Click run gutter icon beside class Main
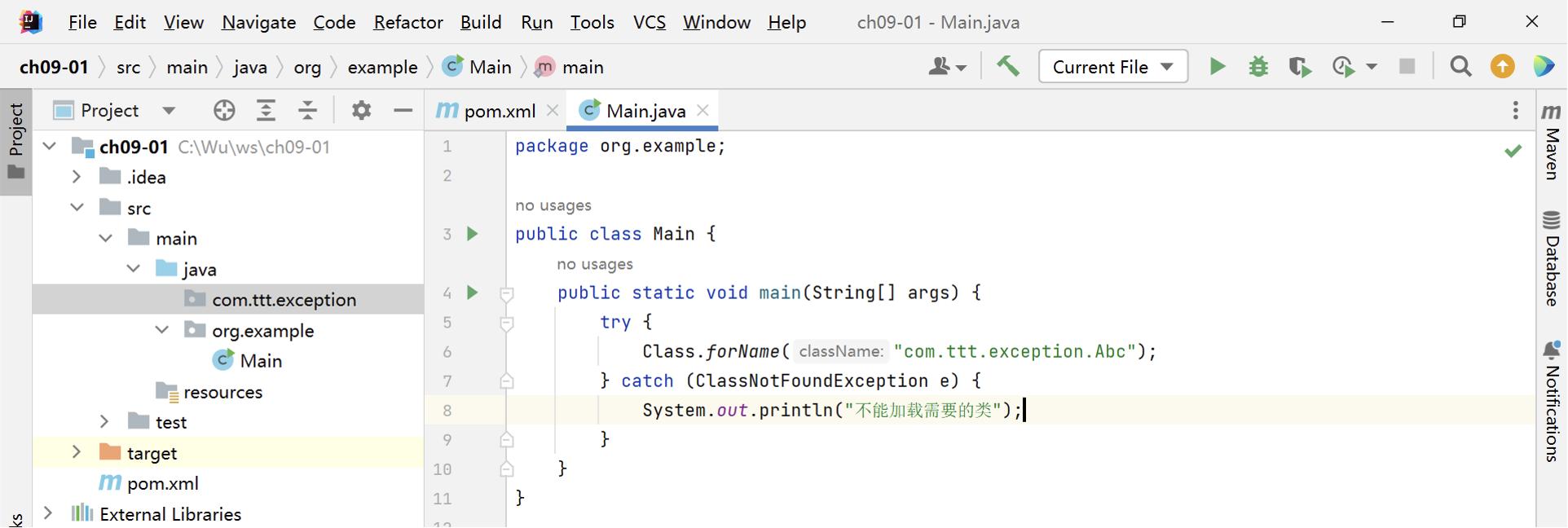The height and width of the screenshot is (528, 1568). click(x=473, y=234)
